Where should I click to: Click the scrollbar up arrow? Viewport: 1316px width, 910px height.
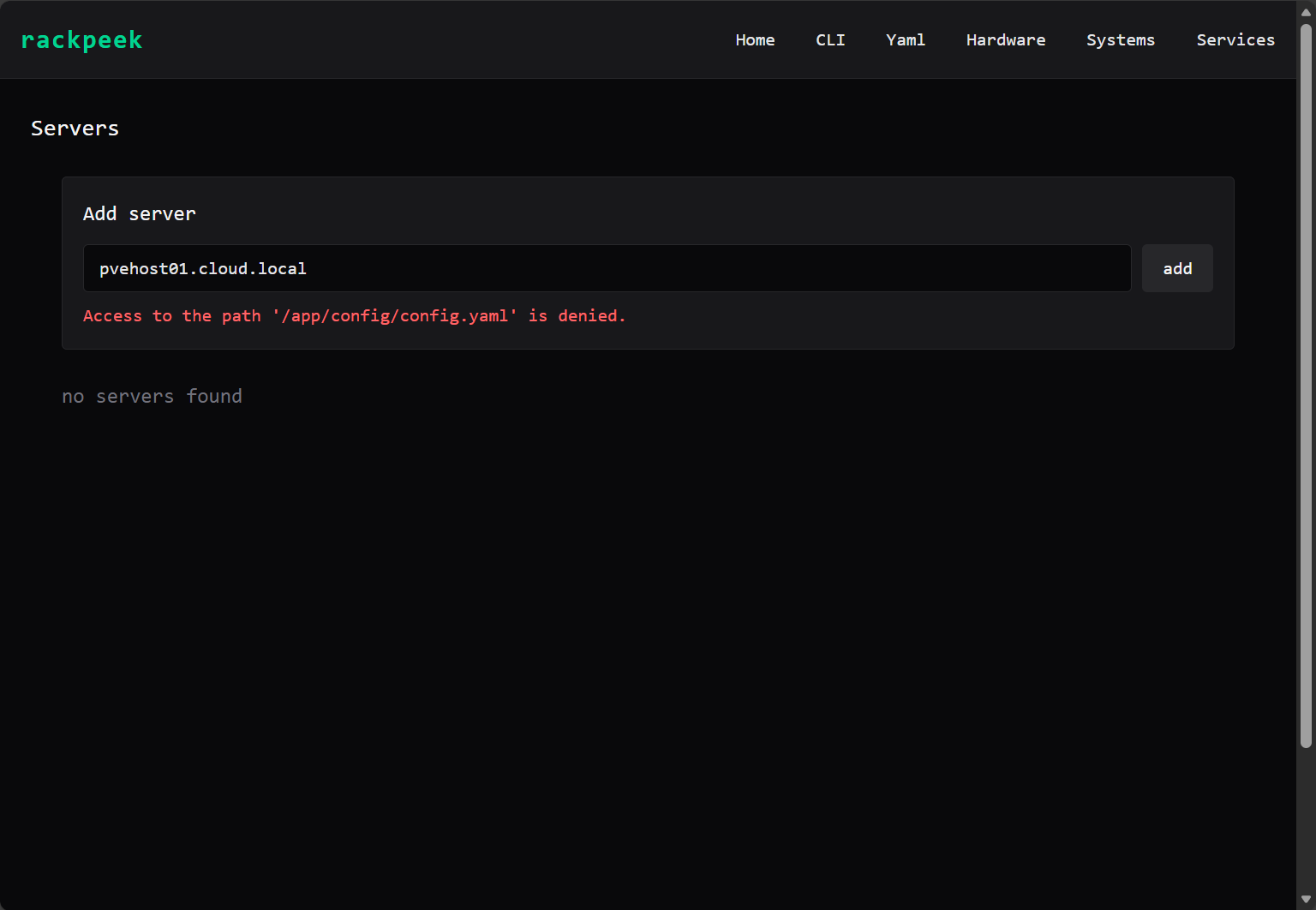(x=1306, y=12)
